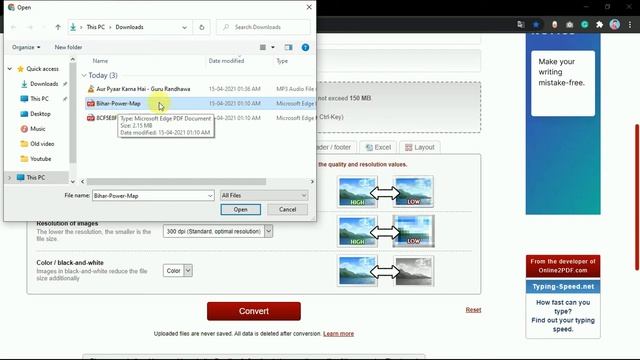Open the Chrome three-dot menu
The image size is (640, 360).
tap(630, 24)
